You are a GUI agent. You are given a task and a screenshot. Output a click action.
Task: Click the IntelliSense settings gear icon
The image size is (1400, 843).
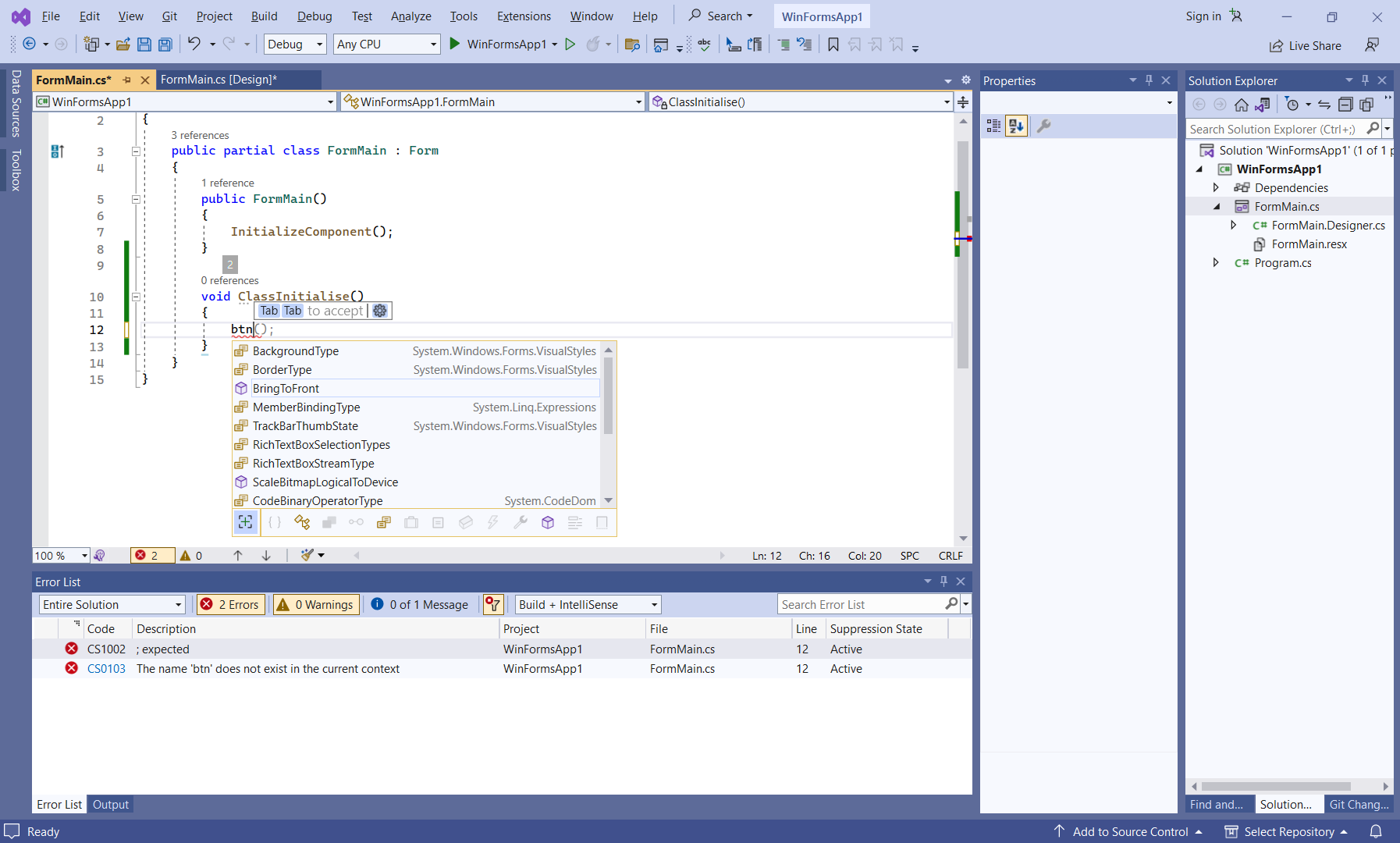[x=380, y=311]
